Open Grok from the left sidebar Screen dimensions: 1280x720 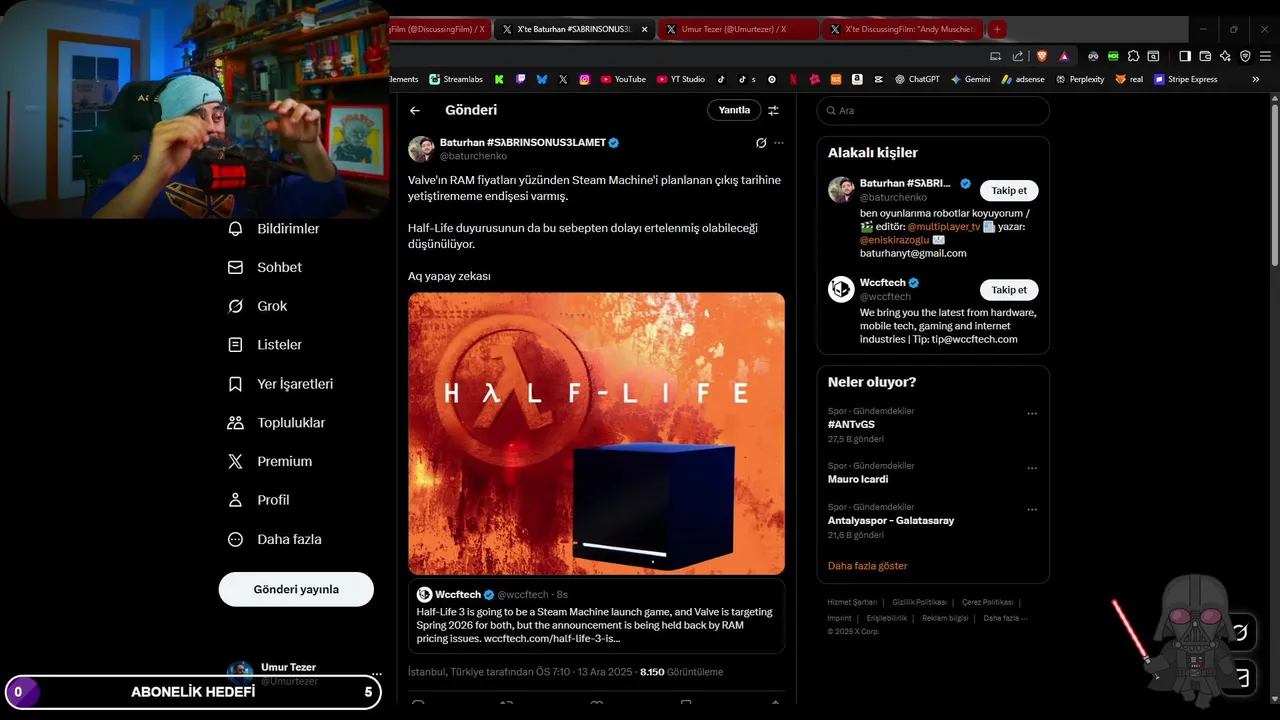pos(257,306)
